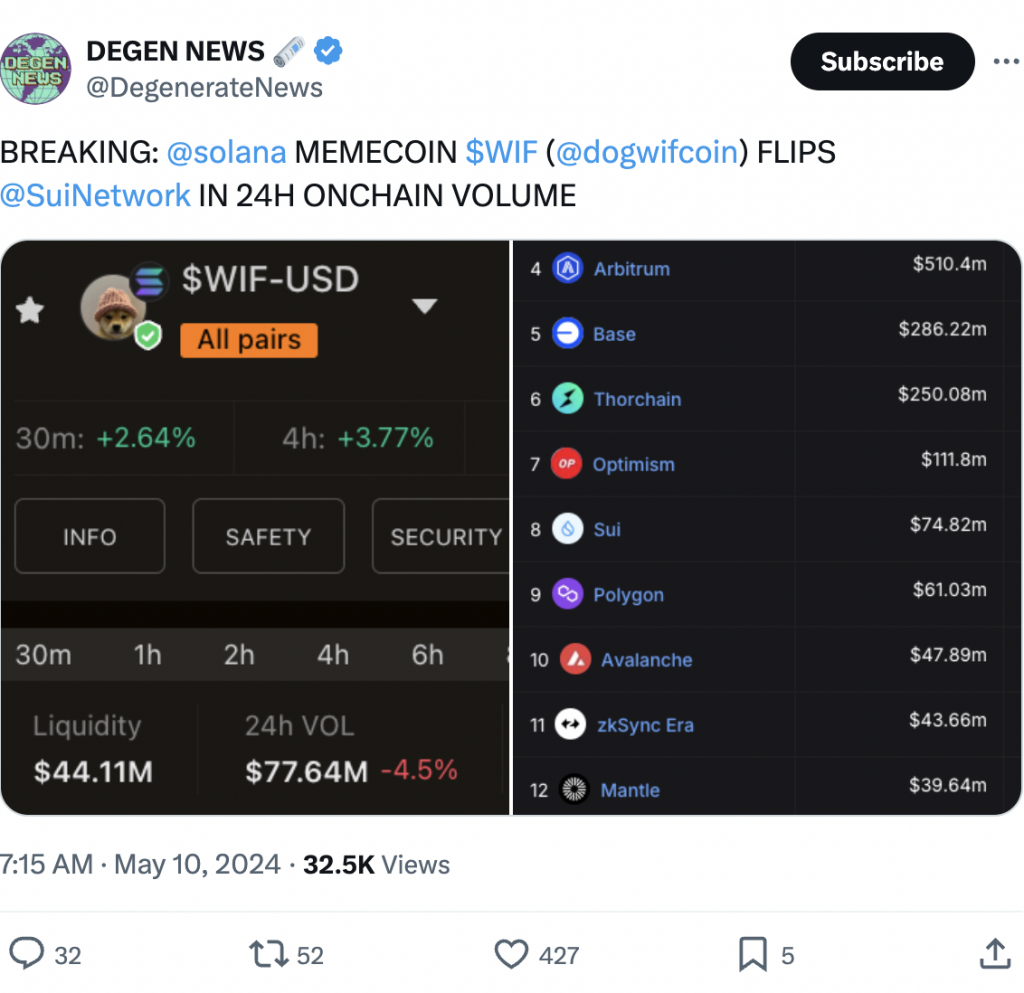The height and width of the screenshot is (993, 1024).
Task: Bookmark this tweet
Action: (752, 954)
